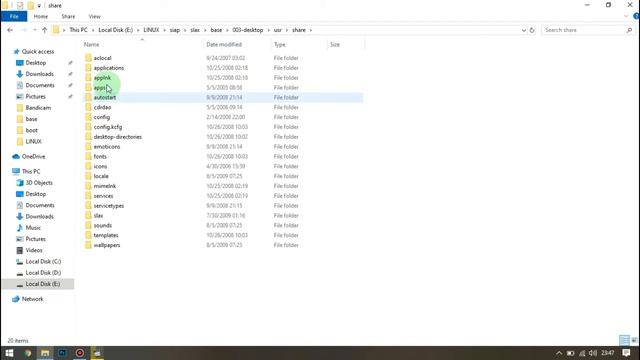
Task: Go back to the previous folder
Action: click(10, 30)
